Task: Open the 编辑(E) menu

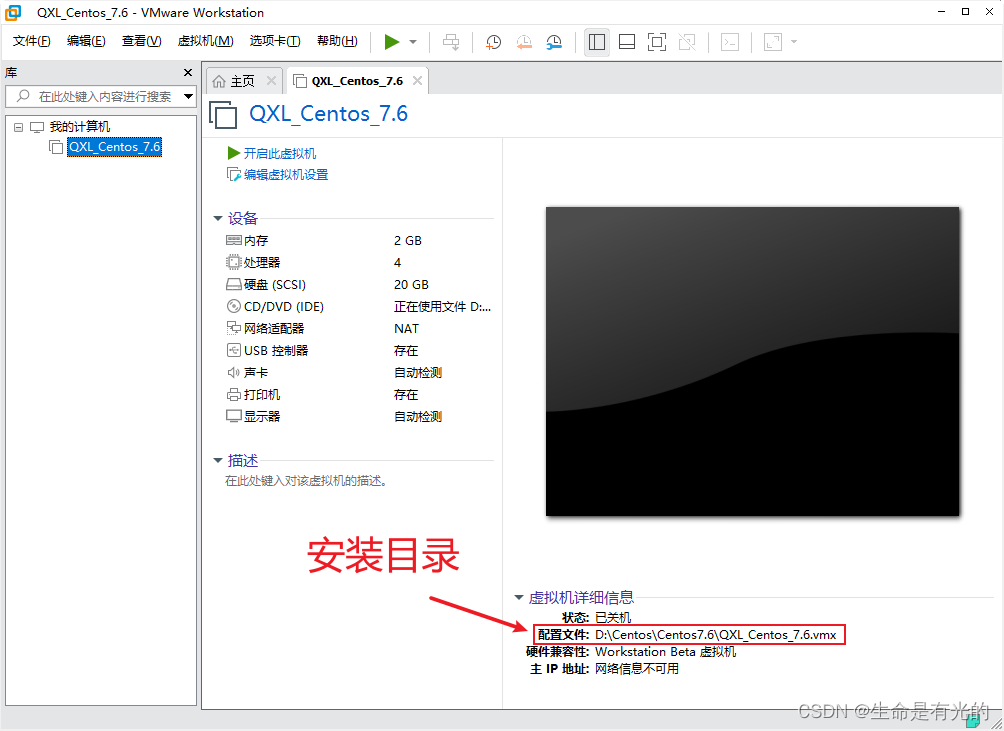Action: coord(86,41)
